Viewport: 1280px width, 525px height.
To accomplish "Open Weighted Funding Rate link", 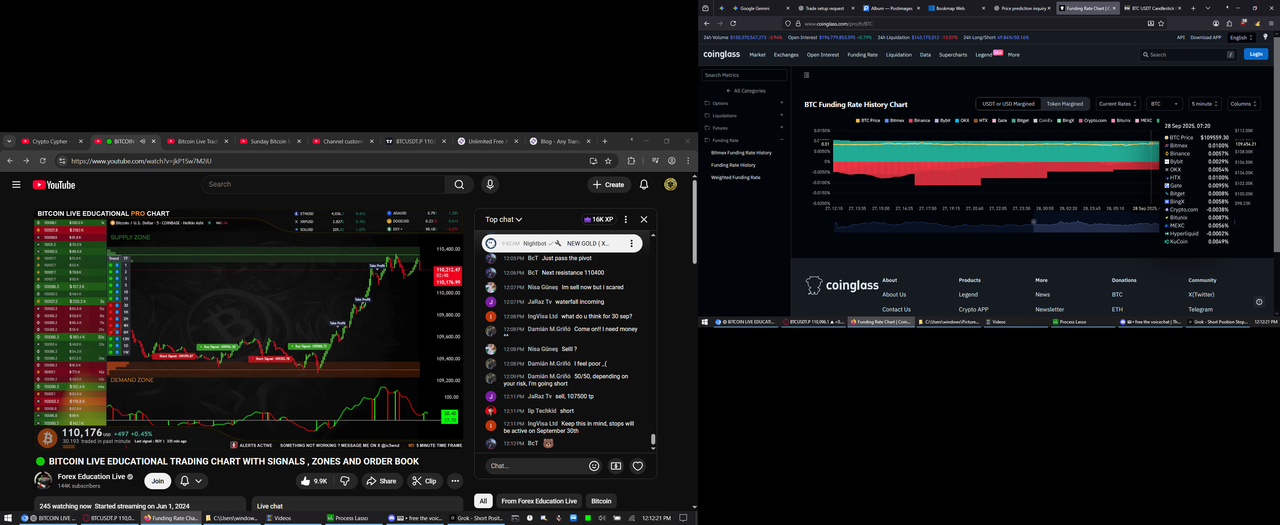I will [x=735, y=177].
